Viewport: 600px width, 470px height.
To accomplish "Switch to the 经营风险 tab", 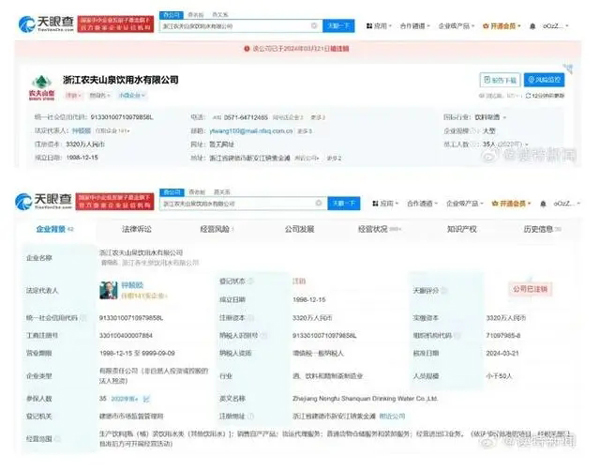I will [217, 229].
